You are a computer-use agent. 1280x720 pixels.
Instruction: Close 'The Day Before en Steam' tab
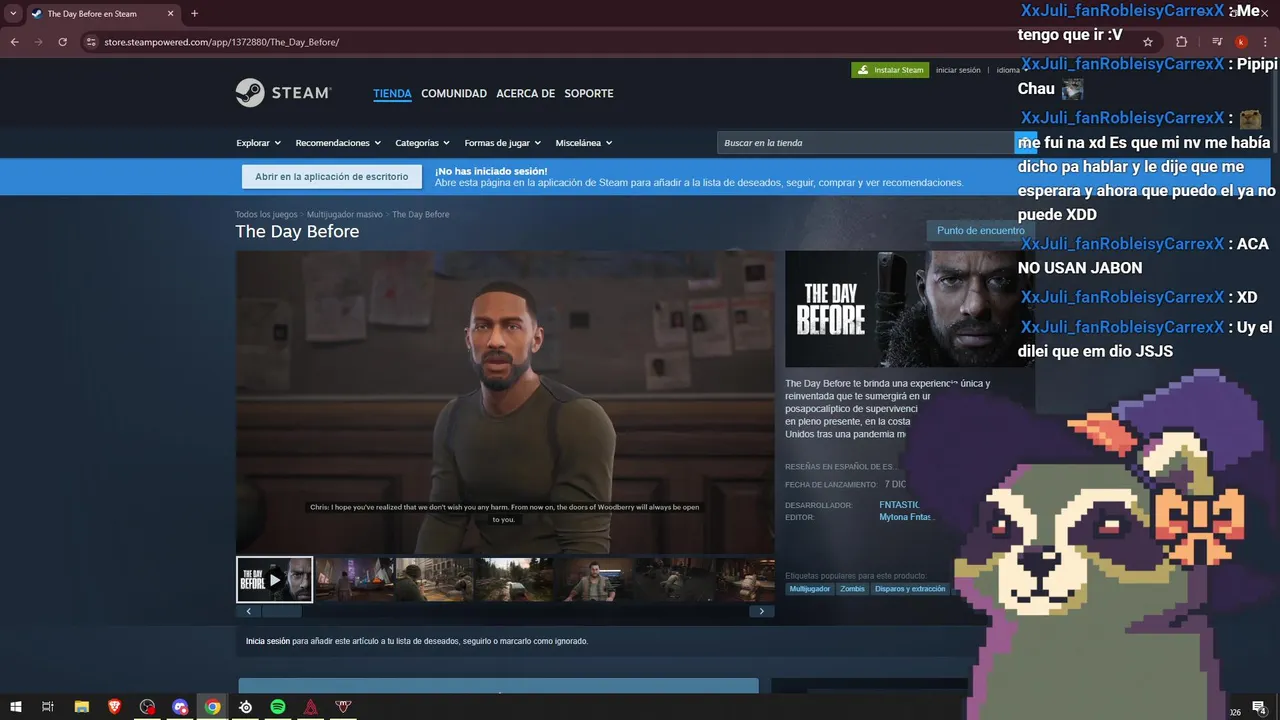coord(170,14)
